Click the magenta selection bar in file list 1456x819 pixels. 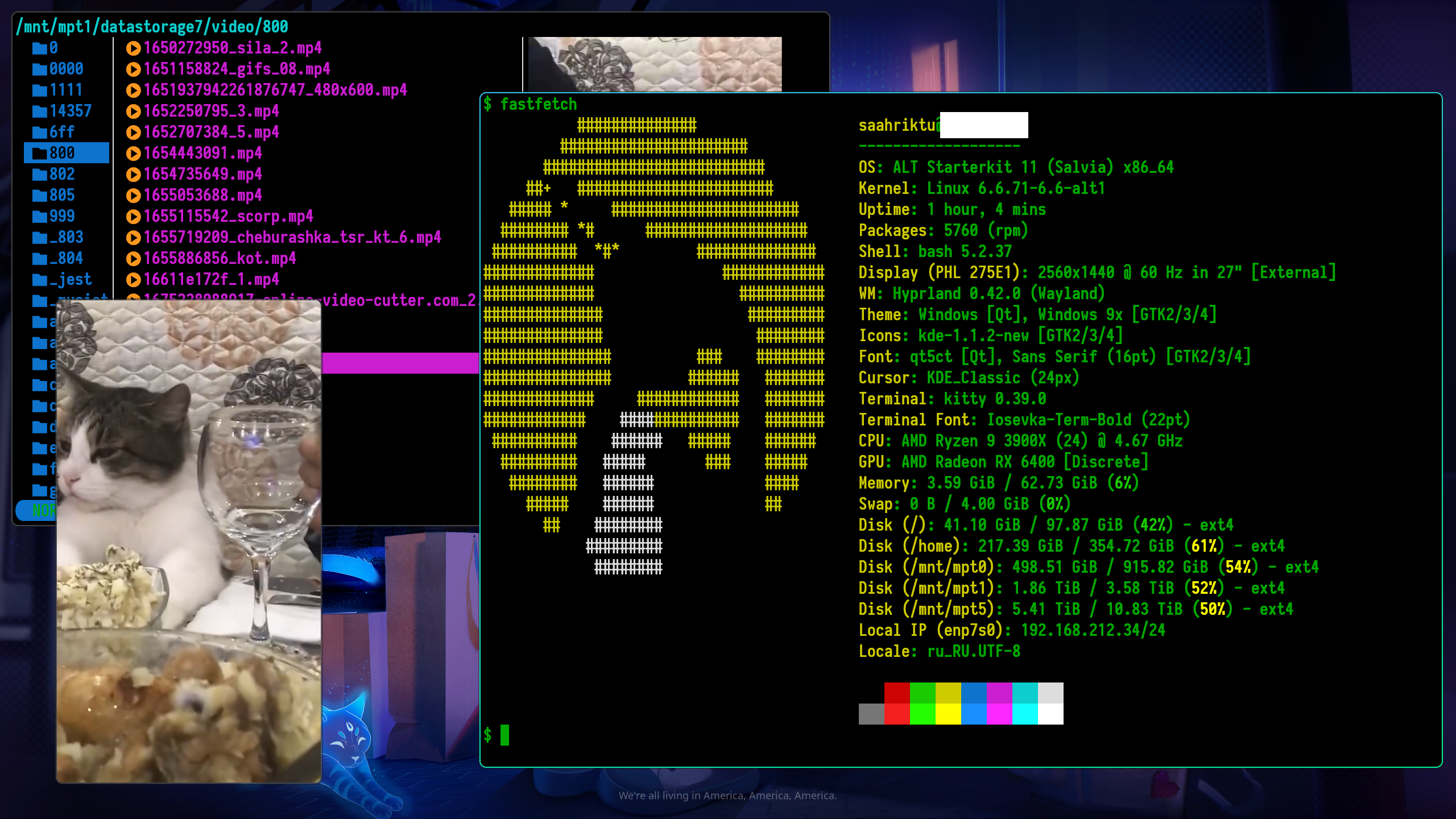tap(400, 363)
